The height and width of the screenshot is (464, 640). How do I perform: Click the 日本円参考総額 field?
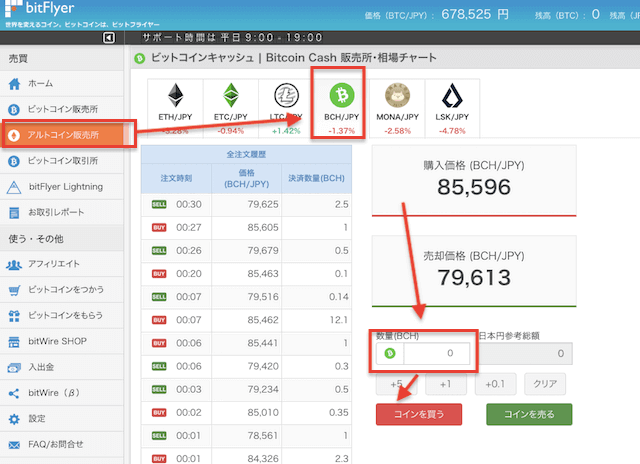pos(526,353)
